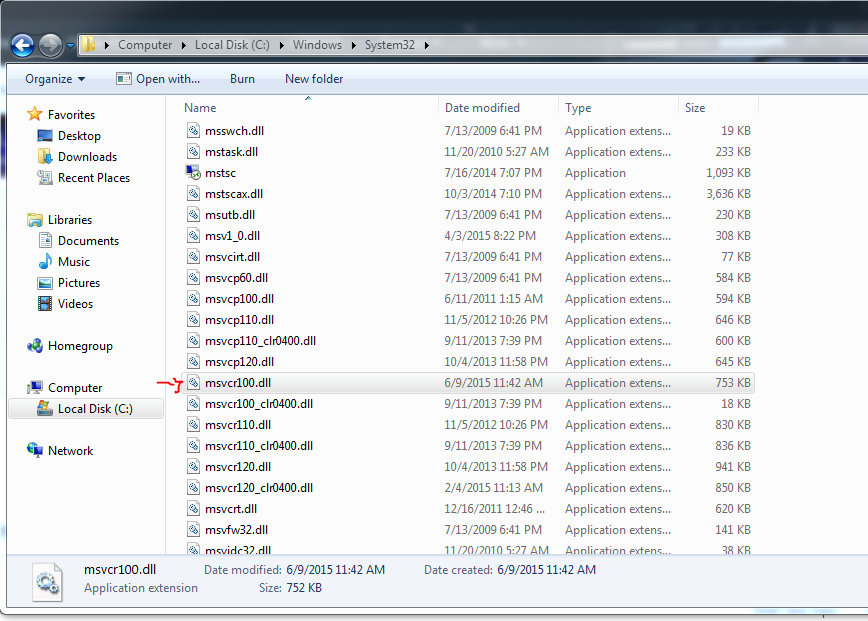Image resolution: width=868 pixels, height=621 pixels.
Task: Click Date created value in details pane
Action: (x=546, y=570)
